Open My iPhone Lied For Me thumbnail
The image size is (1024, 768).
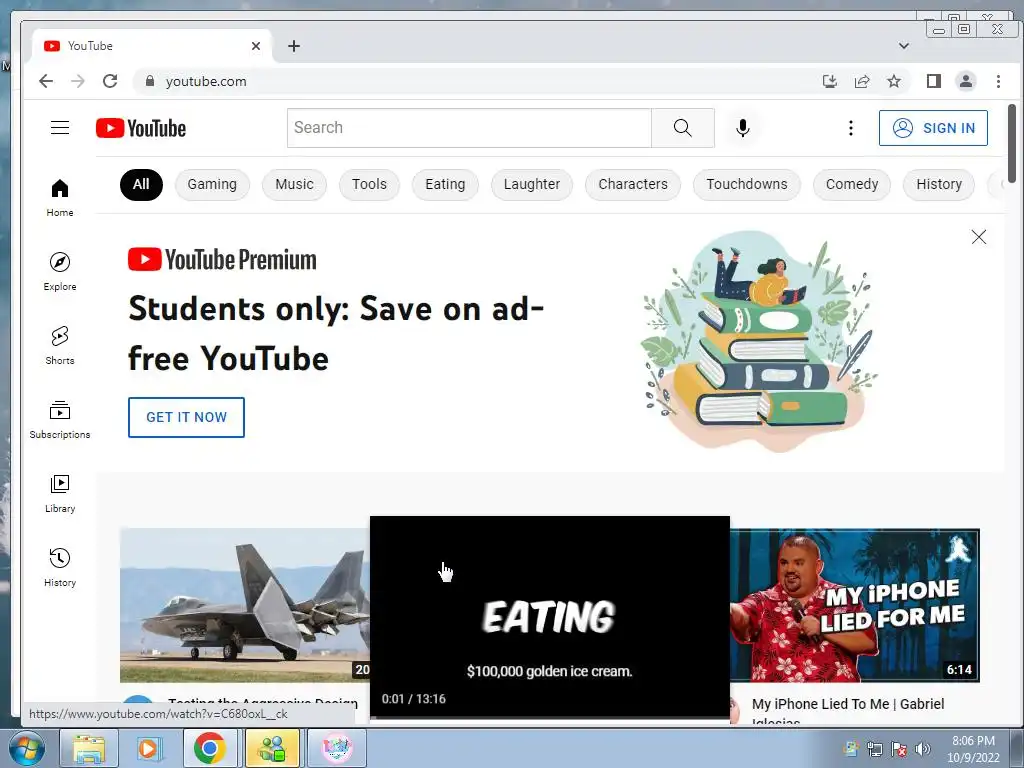pos(855,605)
